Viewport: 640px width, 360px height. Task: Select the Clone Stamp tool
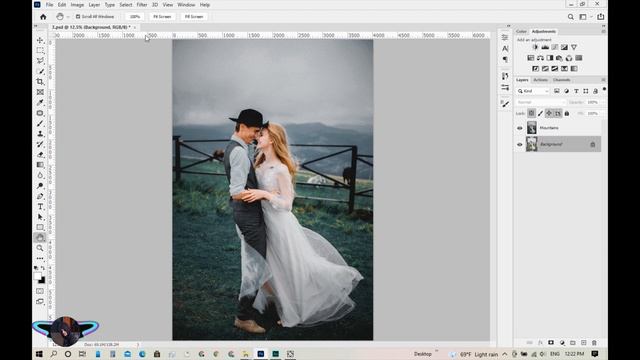[40, 134]
